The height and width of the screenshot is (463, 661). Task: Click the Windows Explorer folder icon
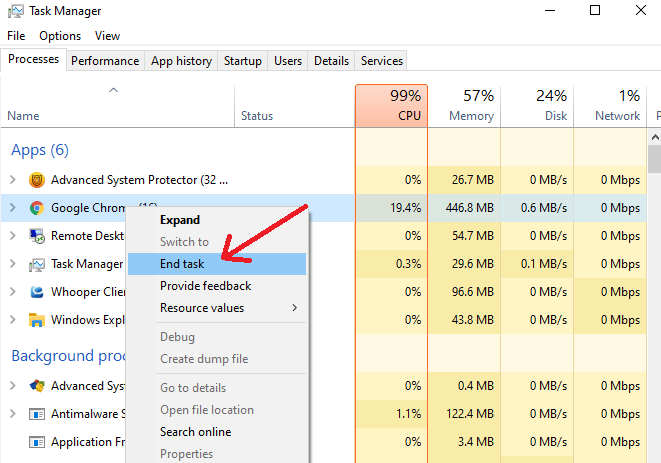(37, 320)
